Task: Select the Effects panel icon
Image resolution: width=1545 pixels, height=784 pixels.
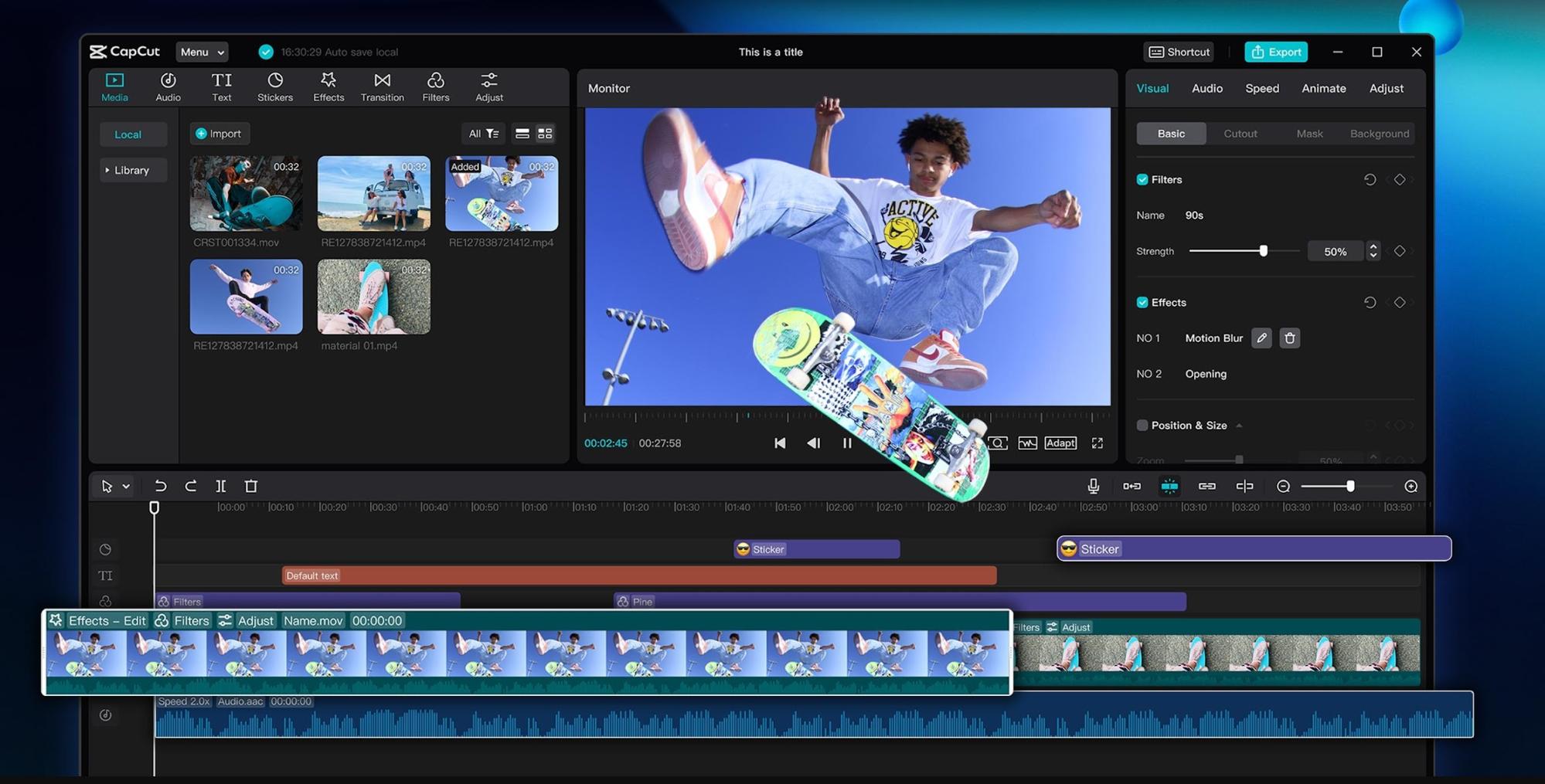Action: pos(328,87)
